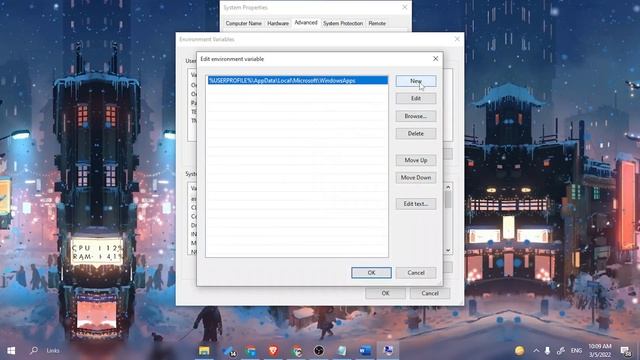The height and width of the screenshot is (360, 640).
Task: Click the microphone tray icon
Action: click(x=547, y=351)
